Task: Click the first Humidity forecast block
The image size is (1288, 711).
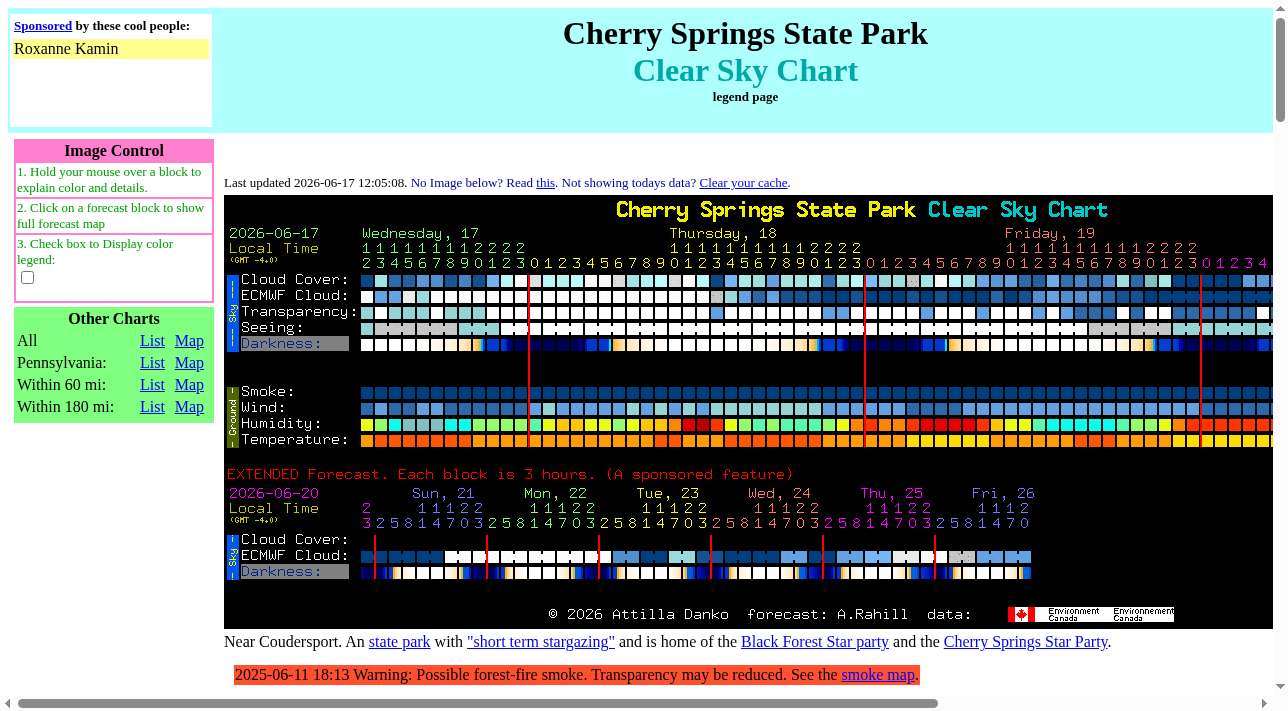Action: pyautogui.click(x=367, y=425)
